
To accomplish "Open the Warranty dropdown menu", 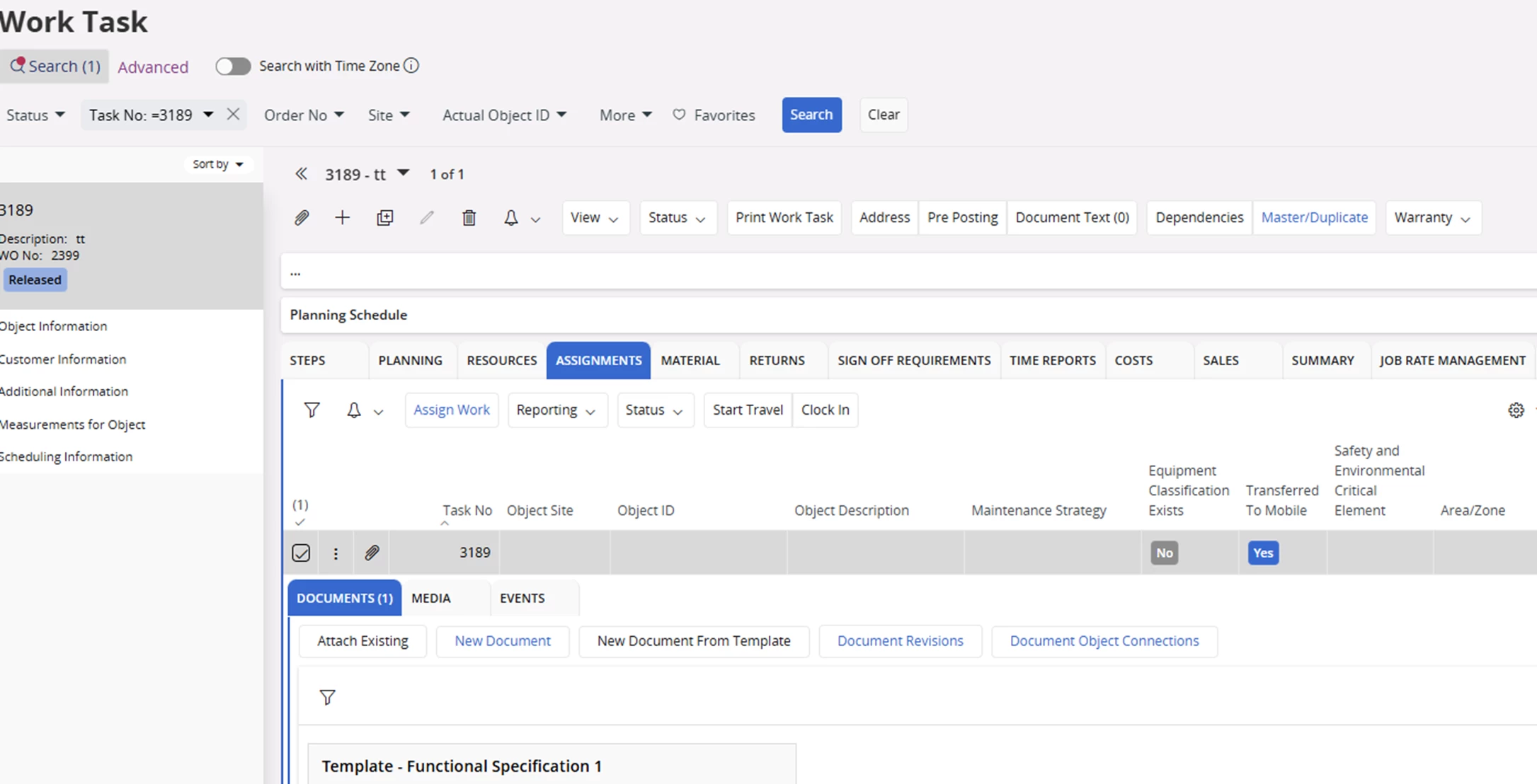I will pyautogui.click(x=1432, y=217).
